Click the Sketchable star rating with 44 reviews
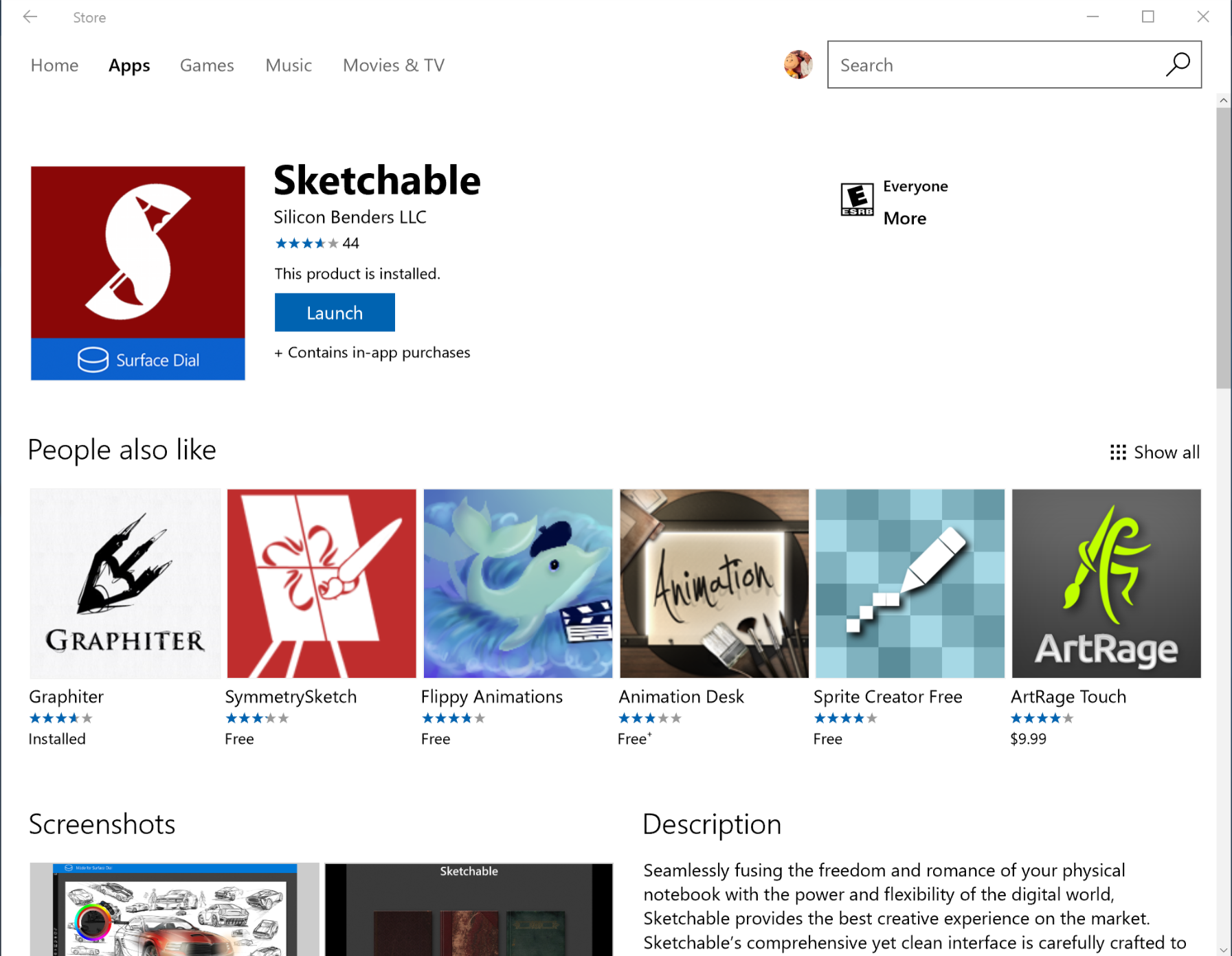This screenshot has height=956, width=1232. [x=317, y=243]
